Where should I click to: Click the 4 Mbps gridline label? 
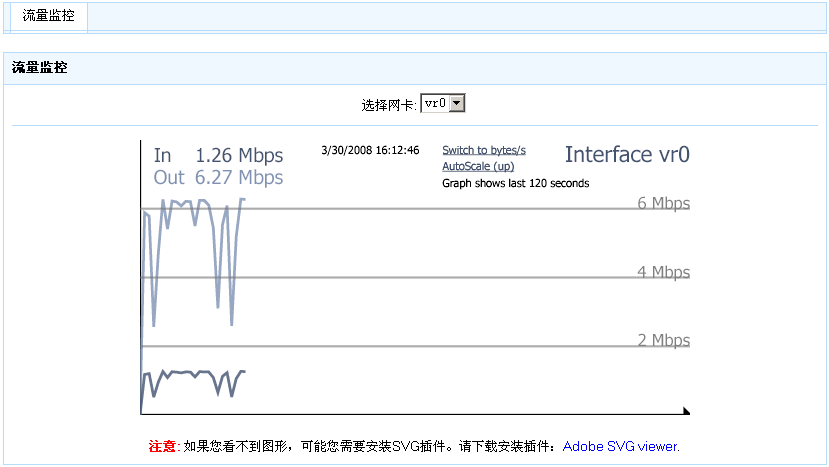pyautogui.click(x=664, y=272)
